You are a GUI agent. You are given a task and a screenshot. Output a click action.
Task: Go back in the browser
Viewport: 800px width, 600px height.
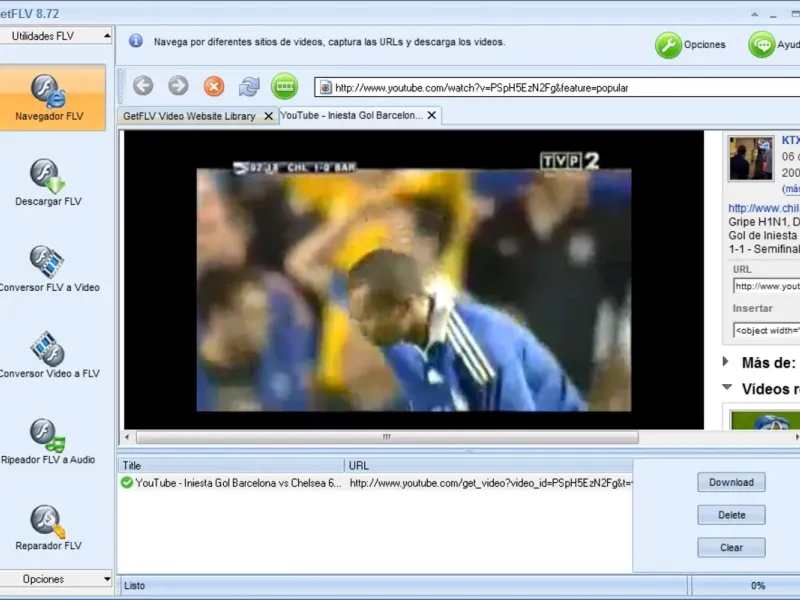[143, 86]
